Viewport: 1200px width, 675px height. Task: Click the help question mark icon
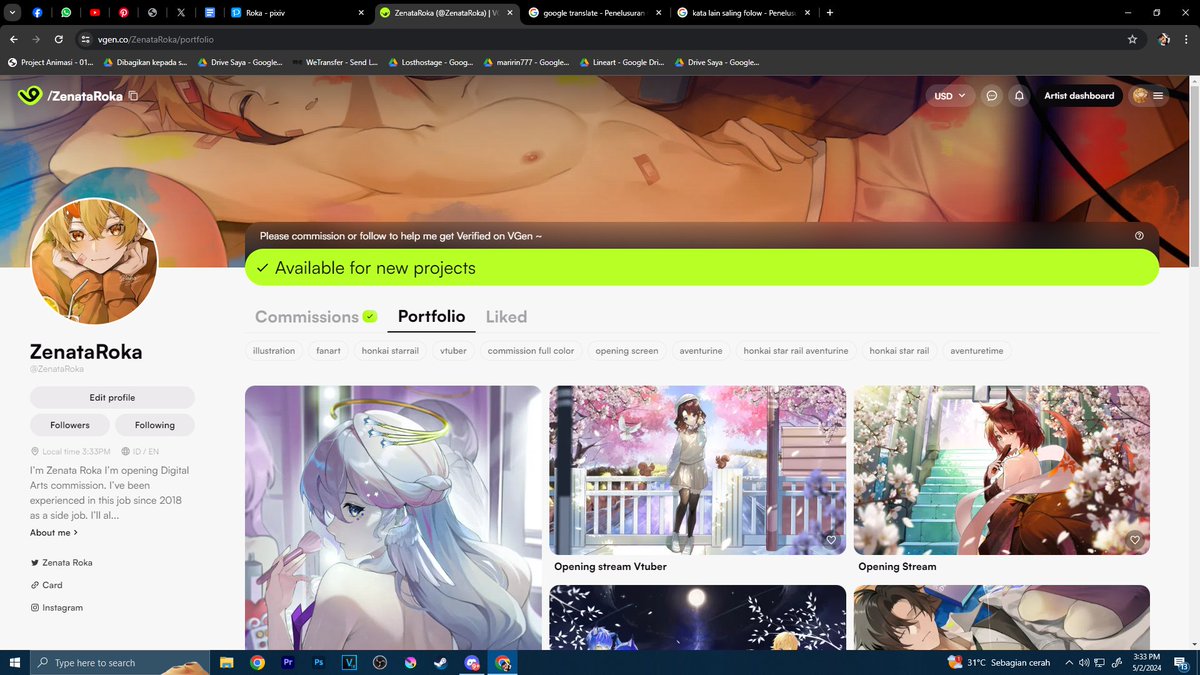coord(1139,236)
